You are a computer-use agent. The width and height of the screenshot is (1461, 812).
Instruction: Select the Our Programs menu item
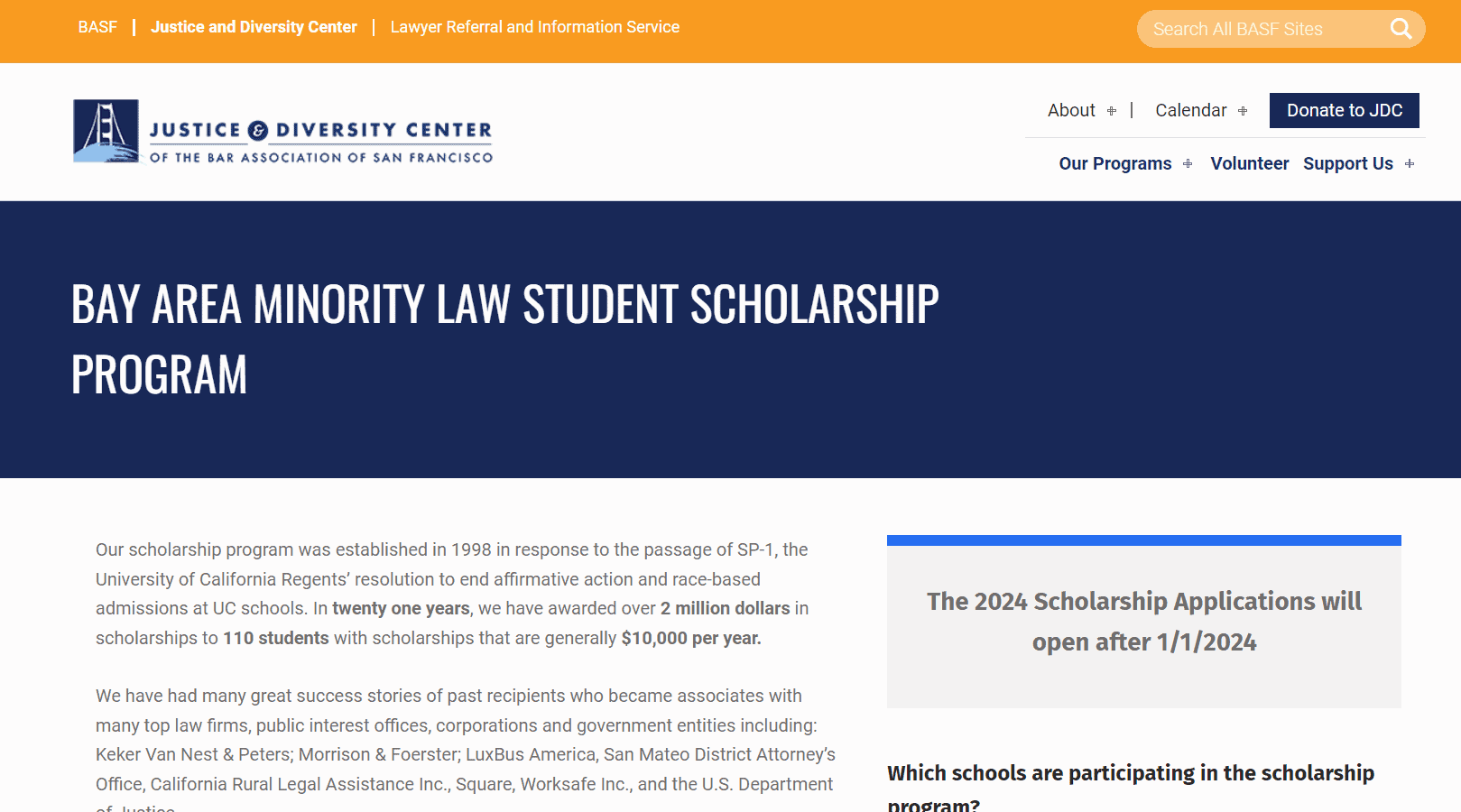coord(1114,163)
